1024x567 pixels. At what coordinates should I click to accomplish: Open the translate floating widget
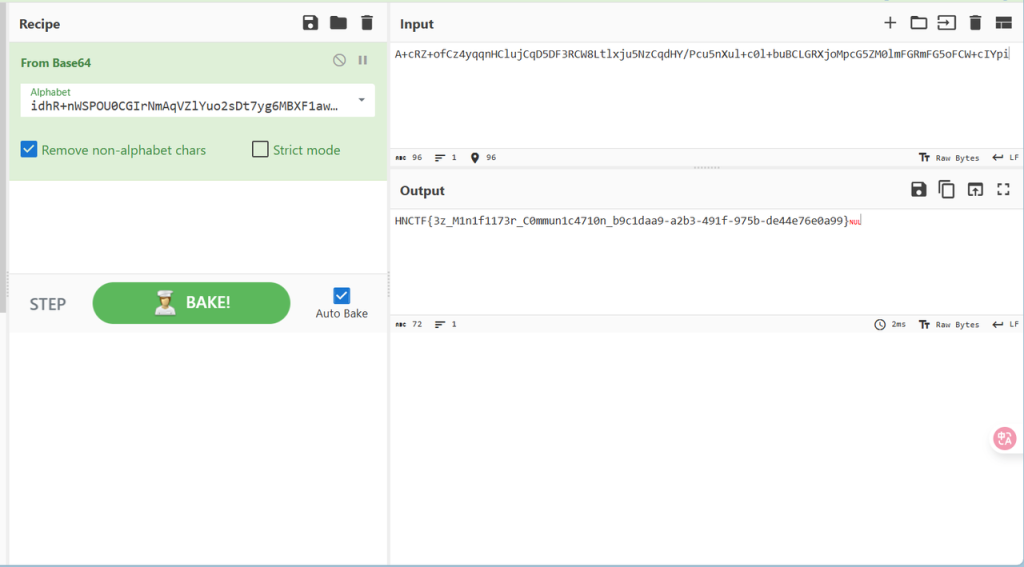tap(1005, 439)
